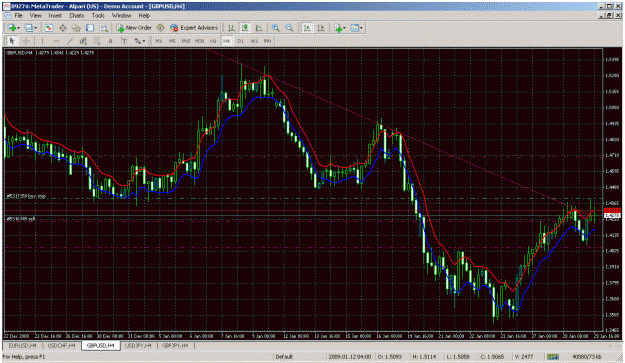Select the Text tool labeled A
Viewport: 625px width, 363px height.
(x=110, y=41)
